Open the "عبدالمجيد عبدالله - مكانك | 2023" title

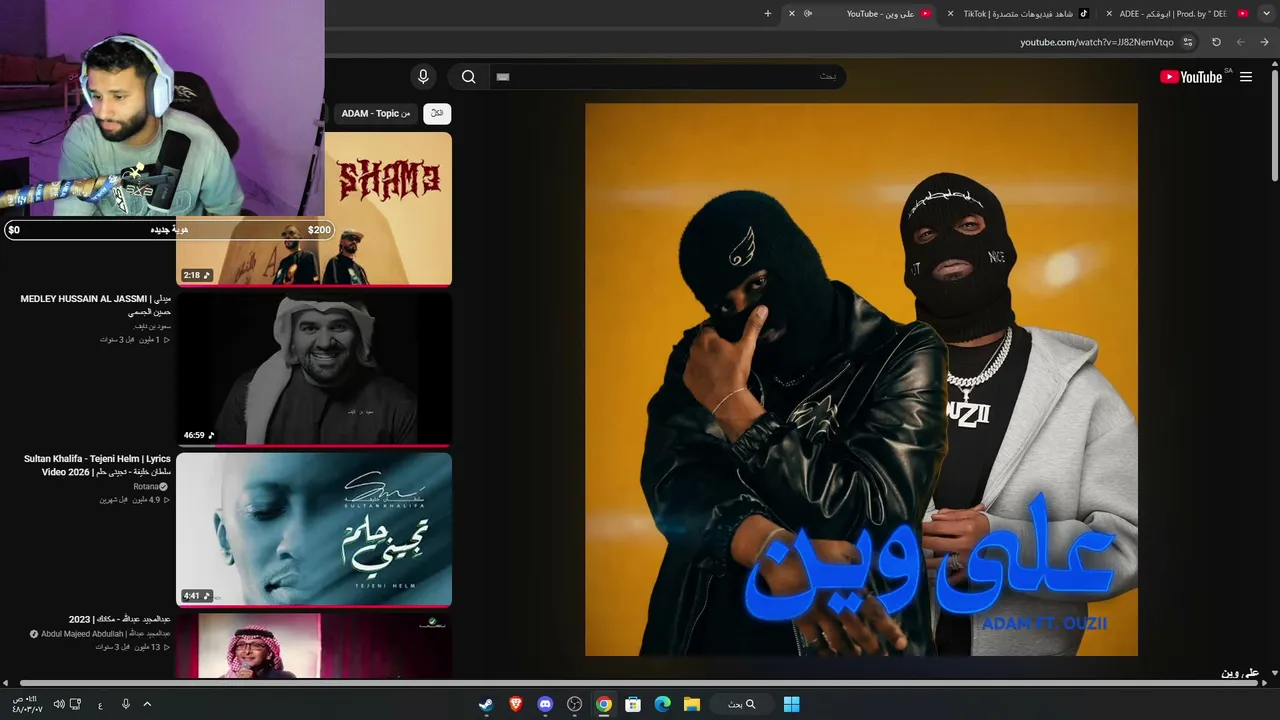click(120, 620)
